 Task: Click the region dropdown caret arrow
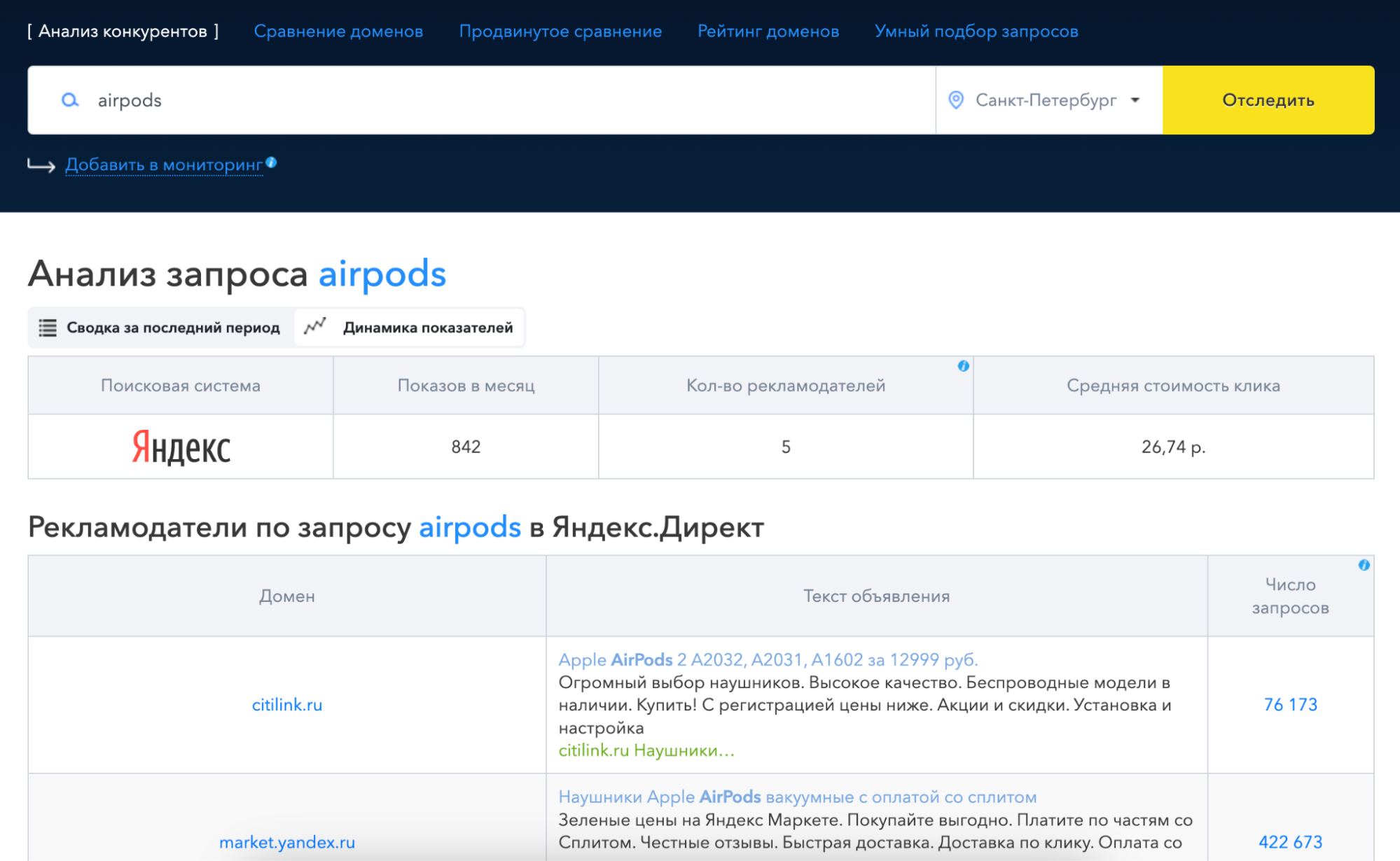coord(1135,100)
